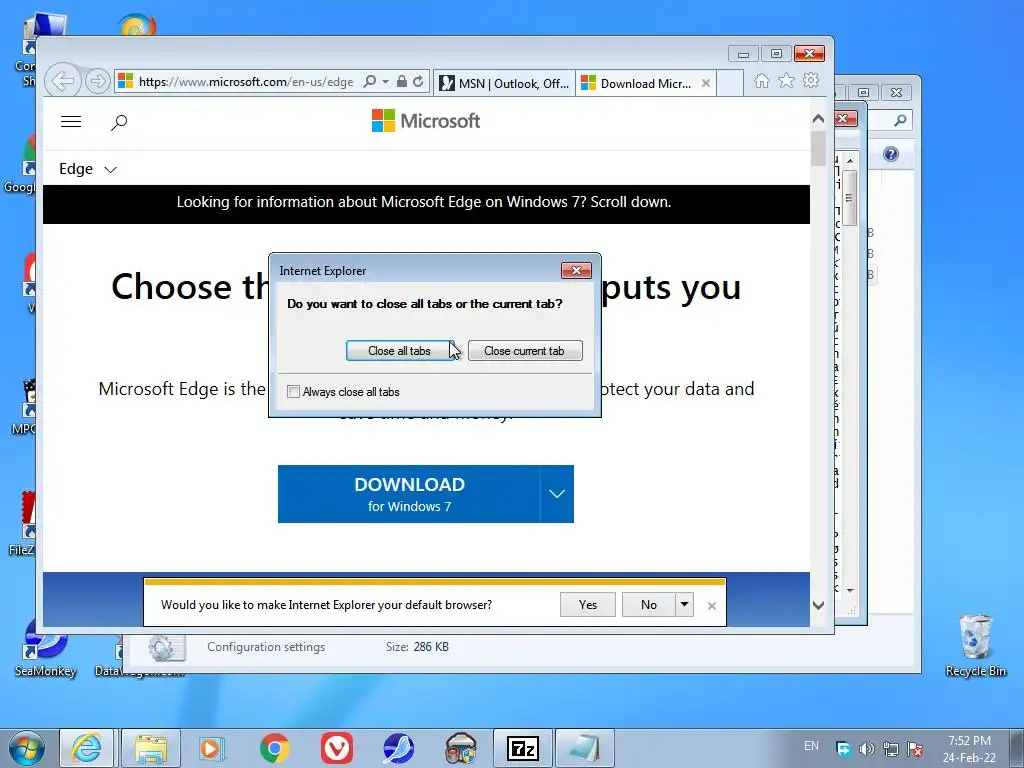
Task: Open the address bar search dropdown arrow
Action: click(385, 82)
